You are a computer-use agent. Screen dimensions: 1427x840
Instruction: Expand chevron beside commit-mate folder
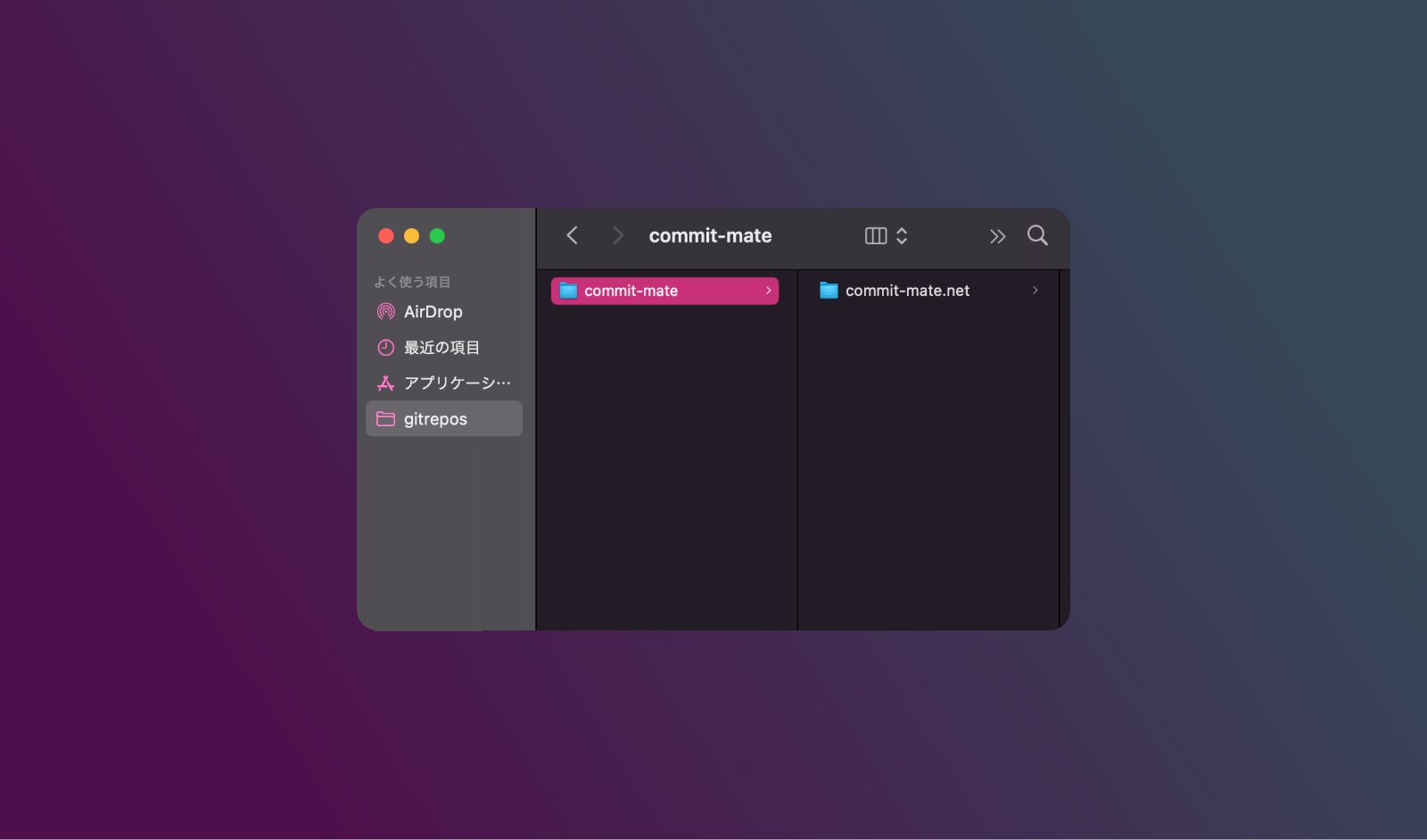coord(768,291)
